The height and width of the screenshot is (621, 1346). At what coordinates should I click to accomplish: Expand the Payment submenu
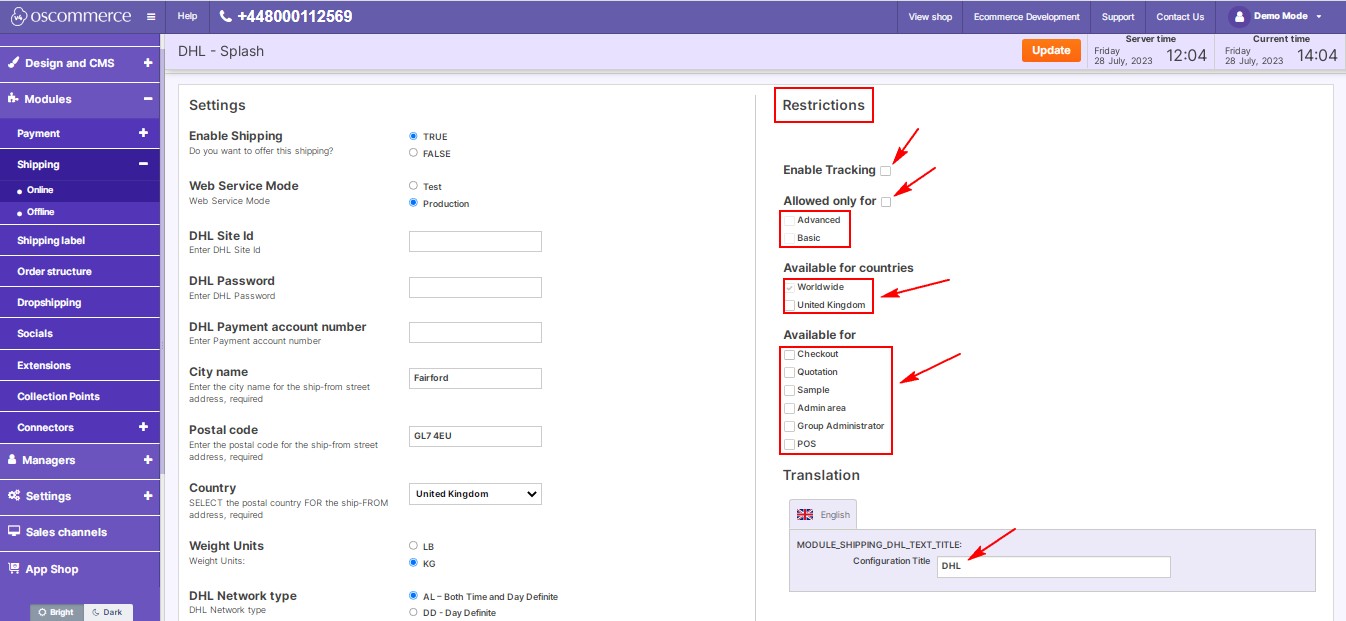point(143,133)
